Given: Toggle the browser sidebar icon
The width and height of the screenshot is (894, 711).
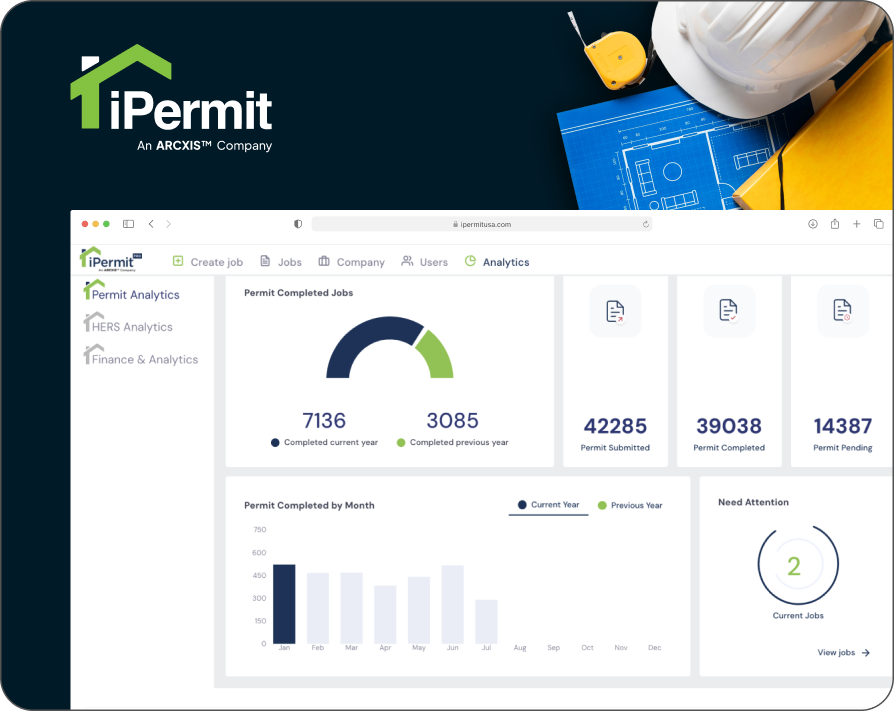Looking at the screenshot, I should tap(128, 224).
